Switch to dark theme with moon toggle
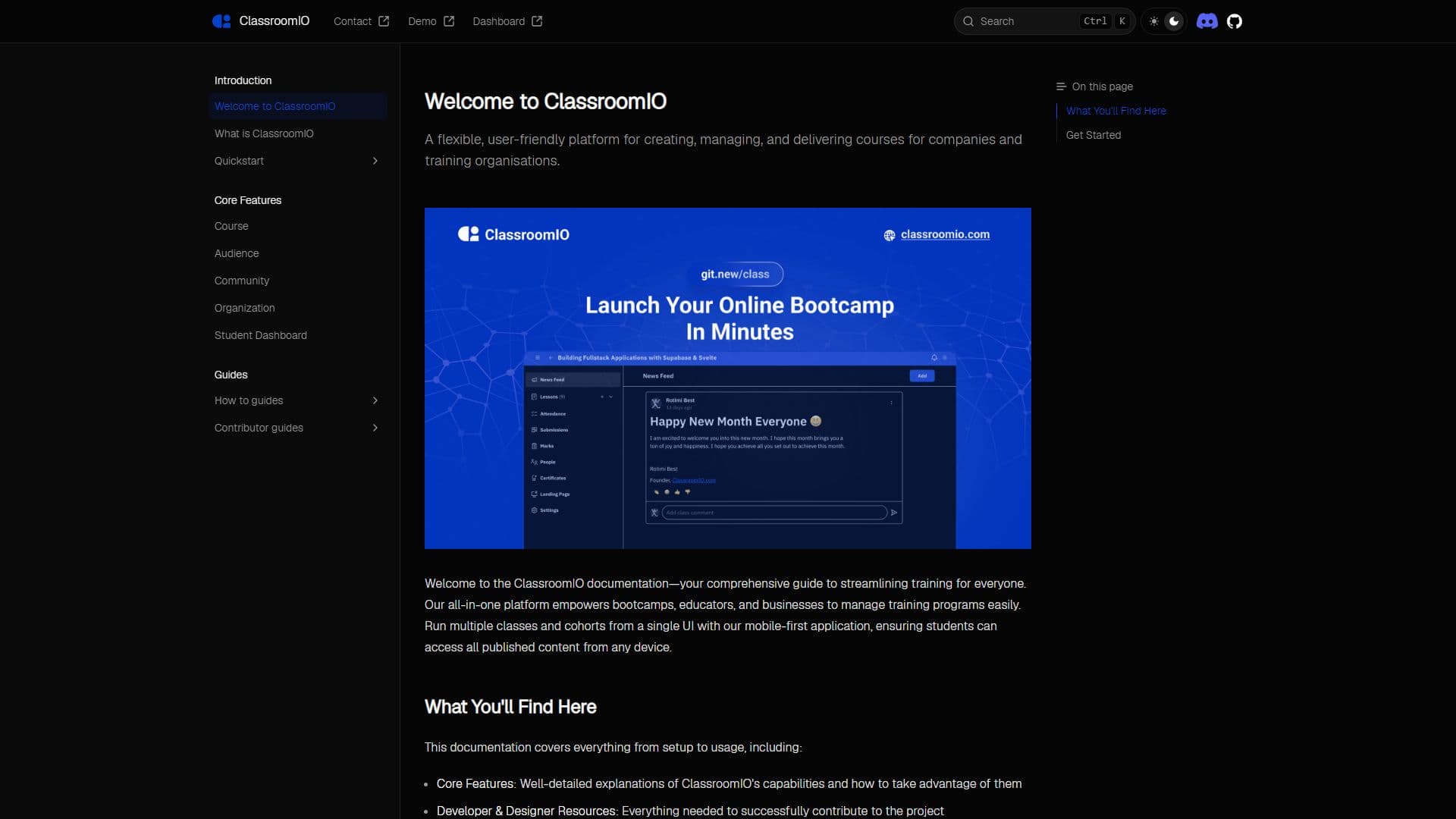The image size is (1456, 819). click(1174, 21)
